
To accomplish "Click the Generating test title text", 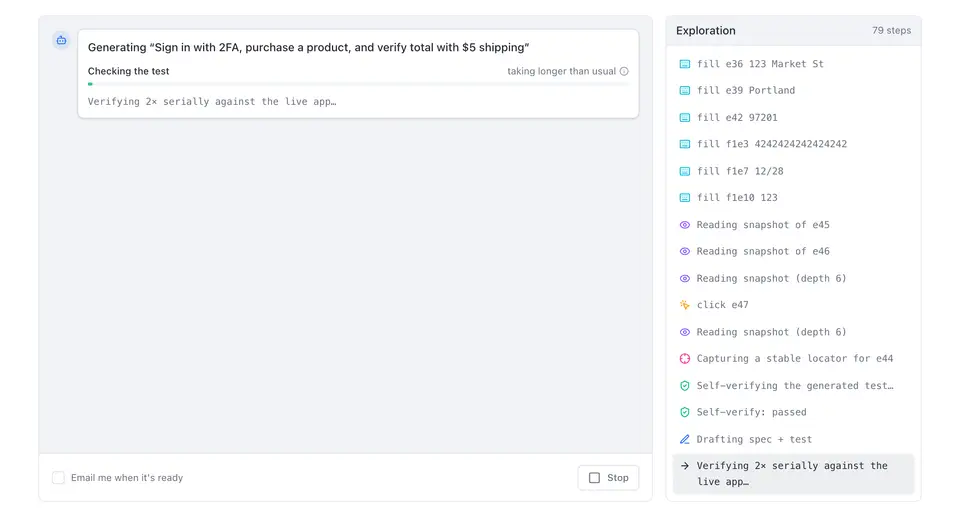I will point(309,48).
